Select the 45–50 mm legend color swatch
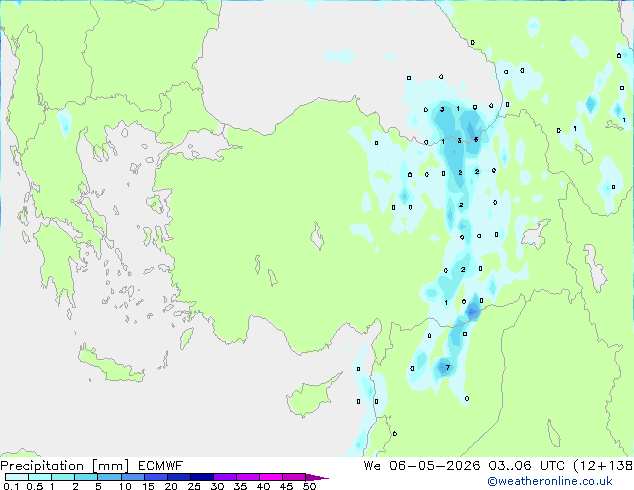Screen dimensions: 634x490 tap(294, 477)
